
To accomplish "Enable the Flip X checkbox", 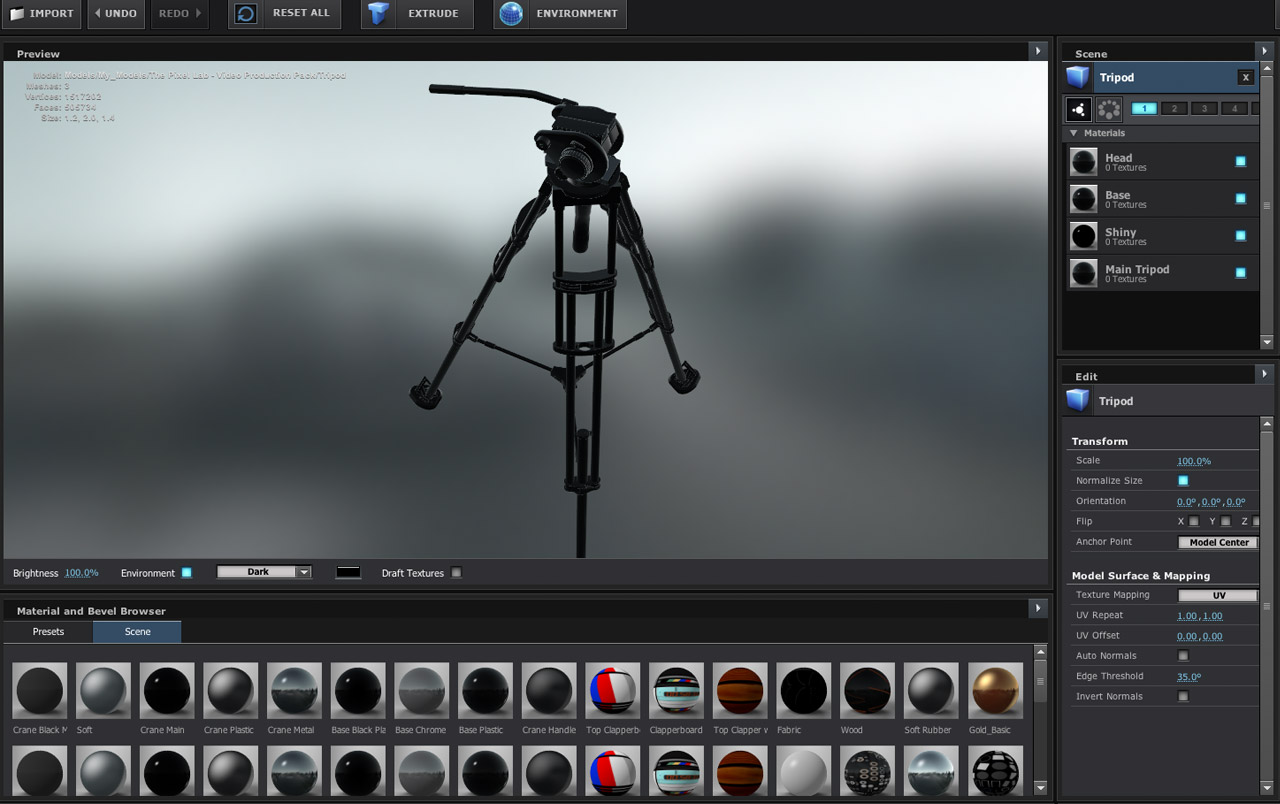I will [1194, 521].
